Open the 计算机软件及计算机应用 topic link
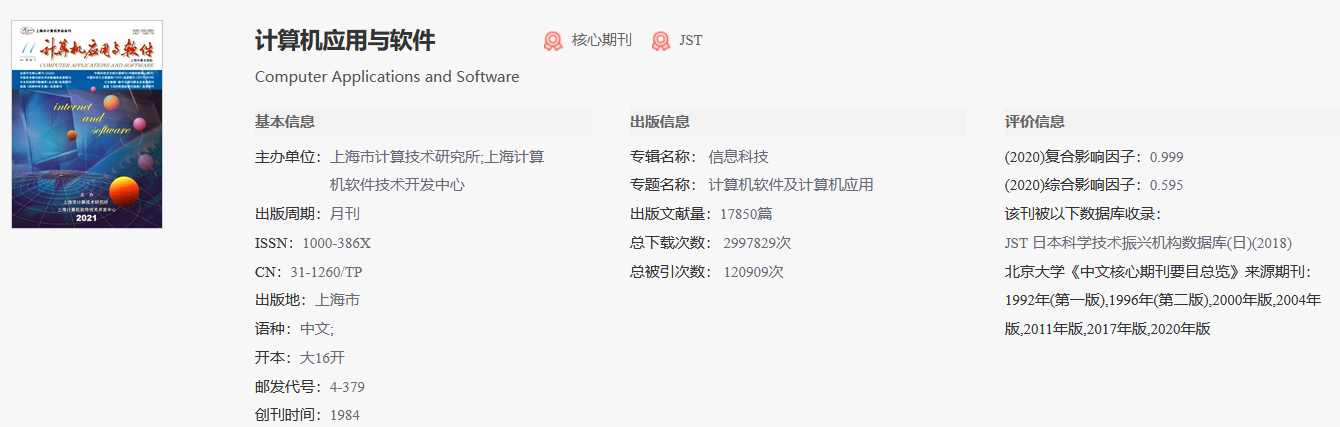1340x427 pixels. (x=791, y=185)
